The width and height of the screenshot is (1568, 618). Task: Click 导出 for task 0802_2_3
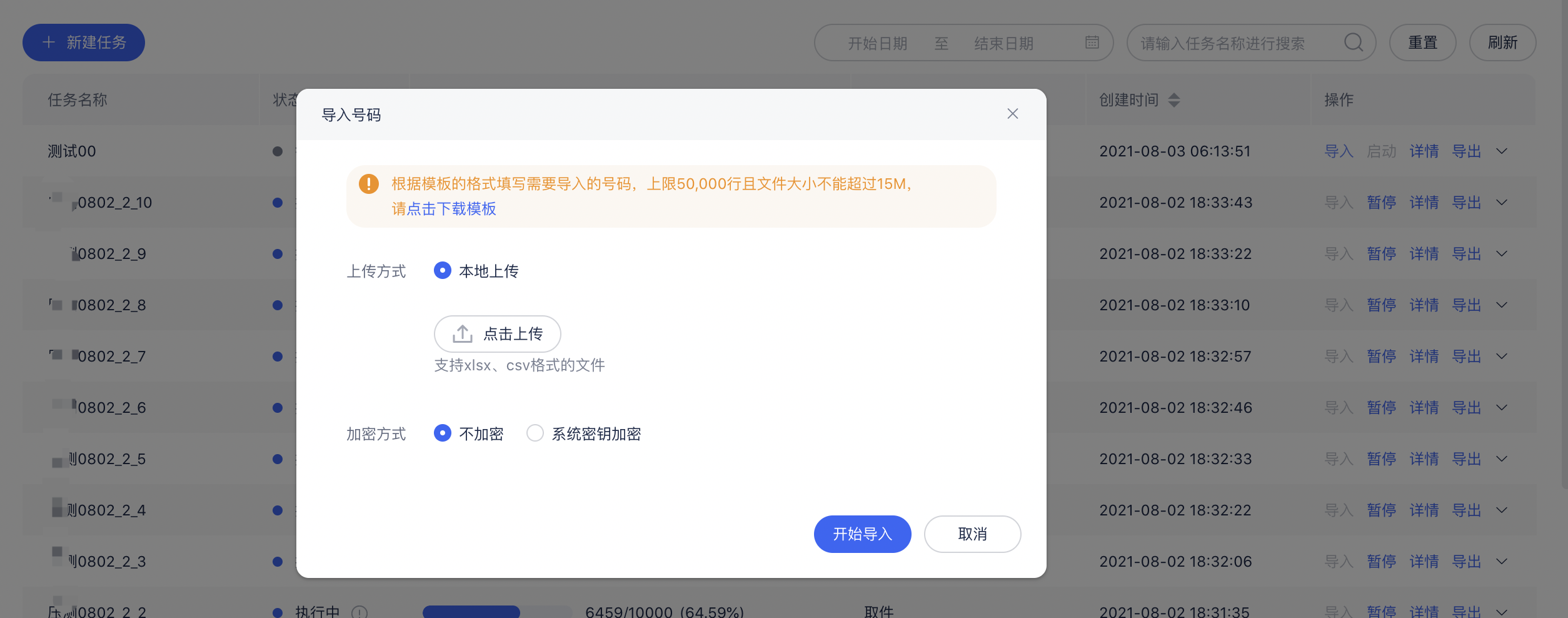coord(1466,562)
